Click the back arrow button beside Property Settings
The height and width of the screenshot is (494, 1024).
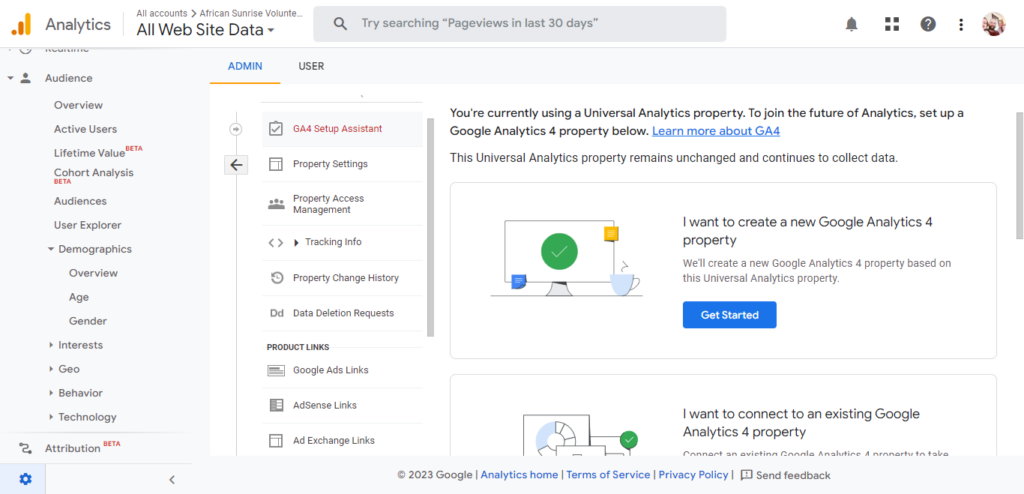(x=236, y=165)
